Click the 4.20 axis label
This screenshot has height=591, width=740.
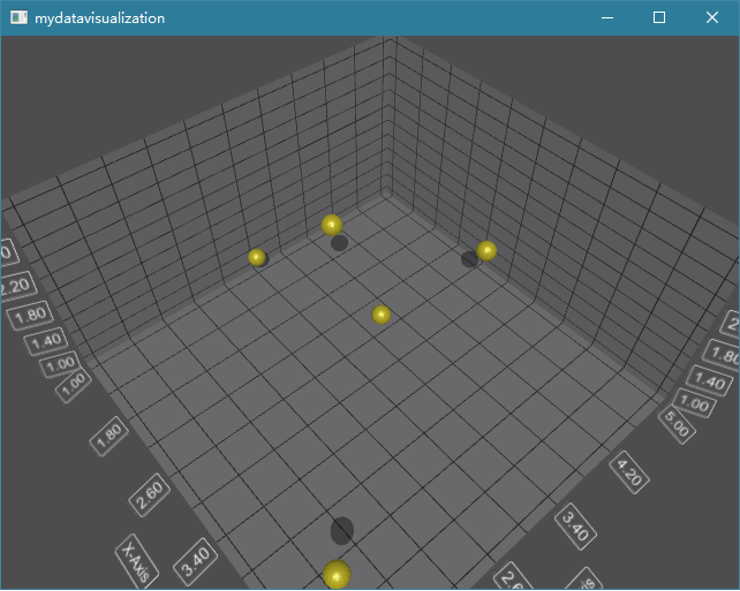(x=629, y=472)
